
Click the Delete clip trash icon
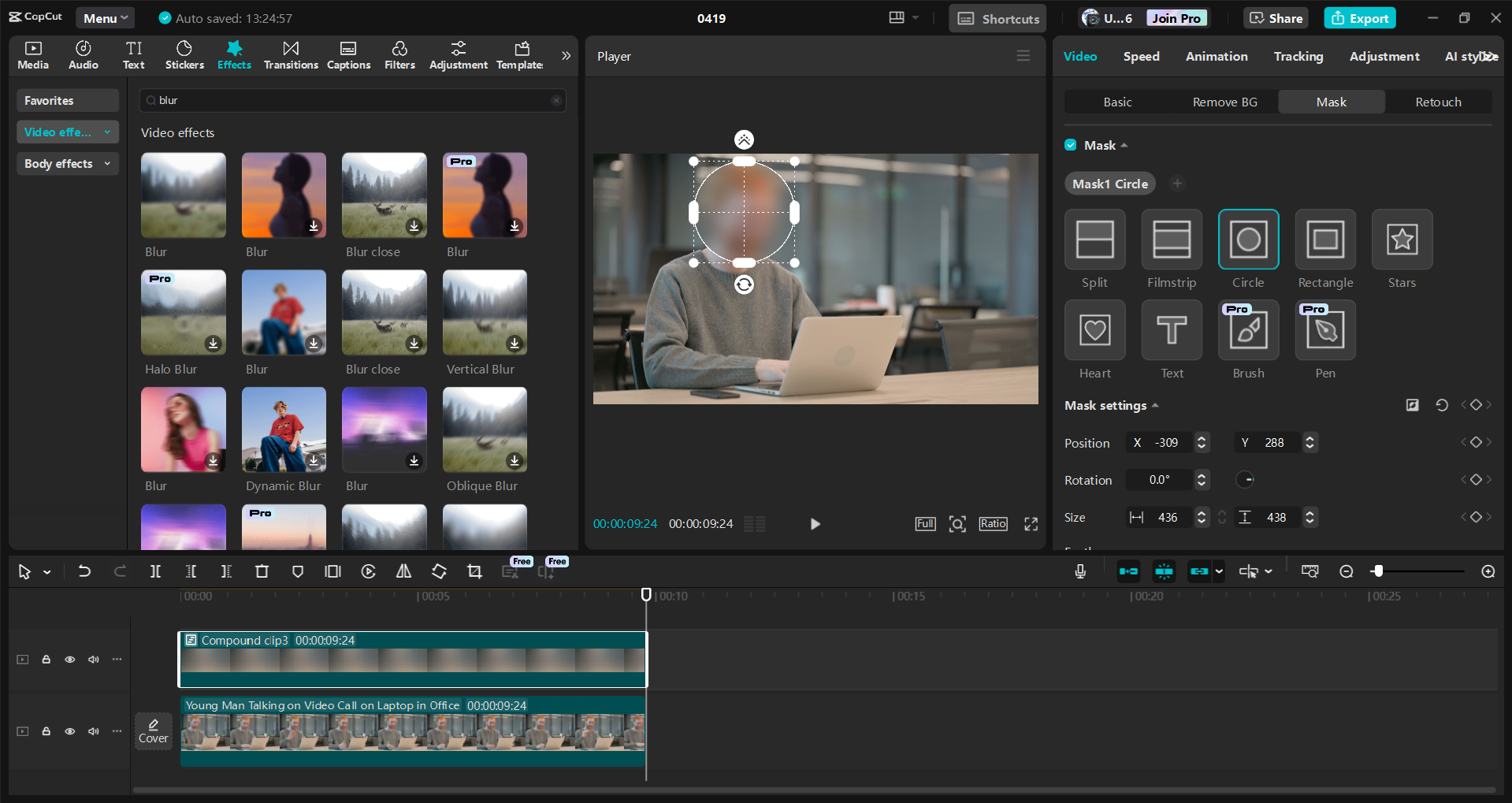pyautogui.click(x=262, y=571)
